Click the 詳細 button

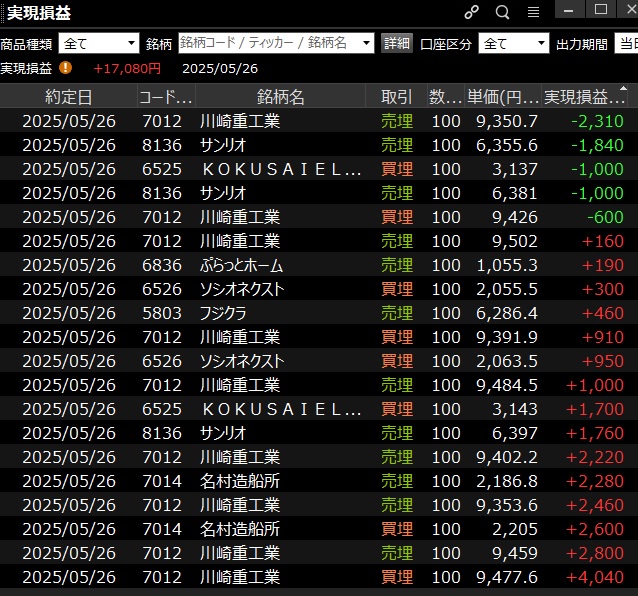tap(397, 43)
